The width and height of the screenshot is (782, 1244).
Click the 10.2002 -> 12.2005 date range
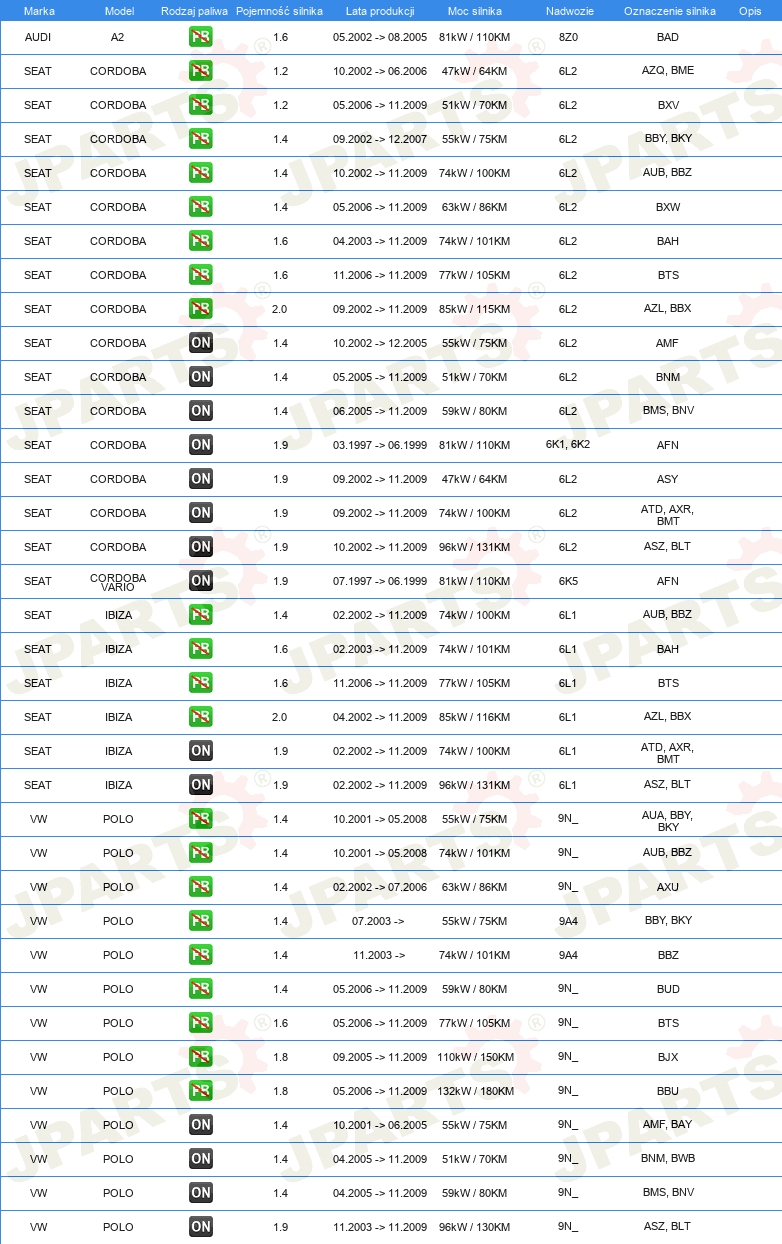(380, 343)
